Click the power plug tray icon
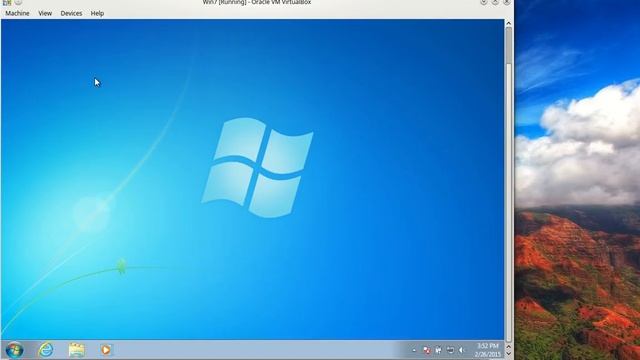640x360 pixels. coord(438,350)
